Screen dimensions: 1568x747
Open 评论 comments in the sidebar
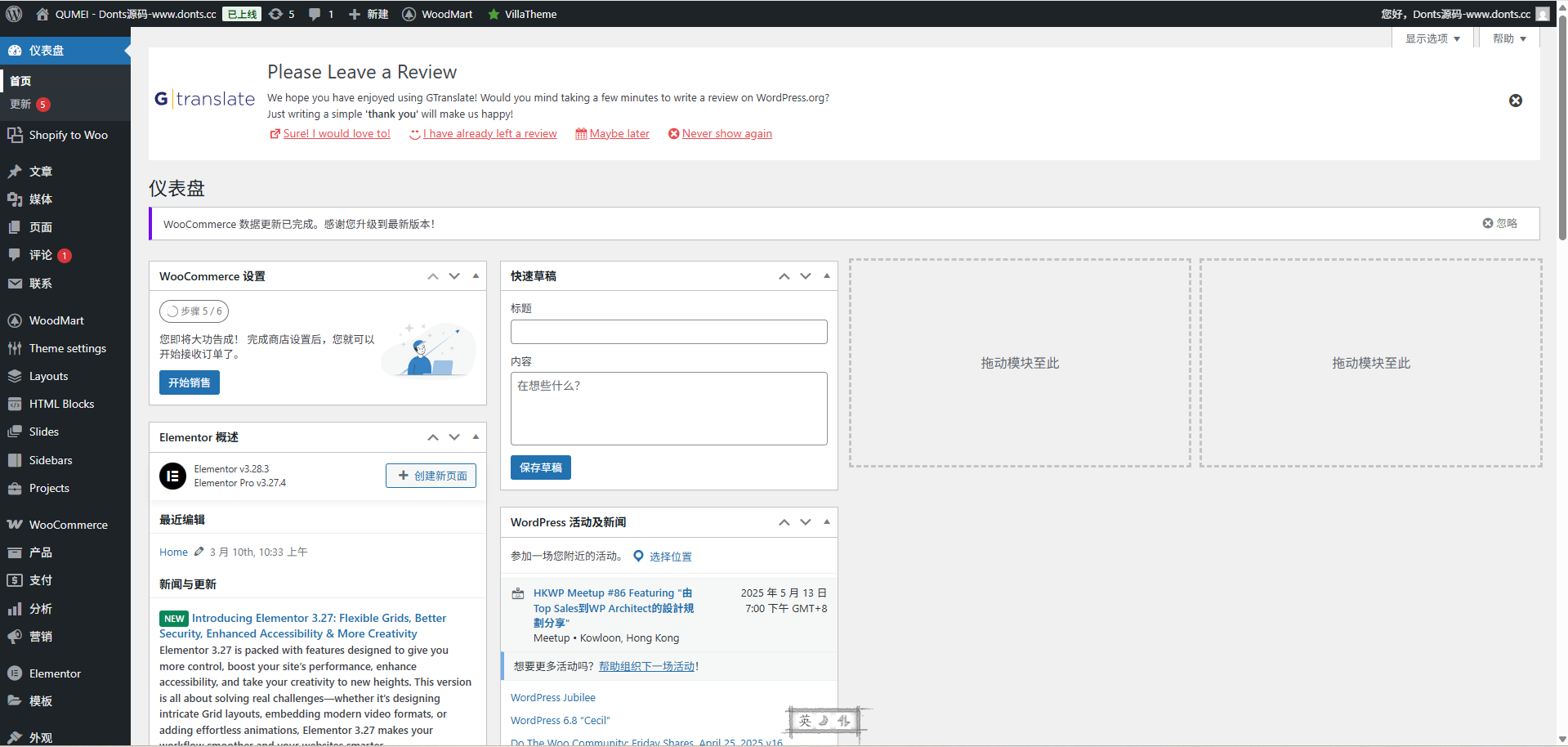(x=65, y=255)
